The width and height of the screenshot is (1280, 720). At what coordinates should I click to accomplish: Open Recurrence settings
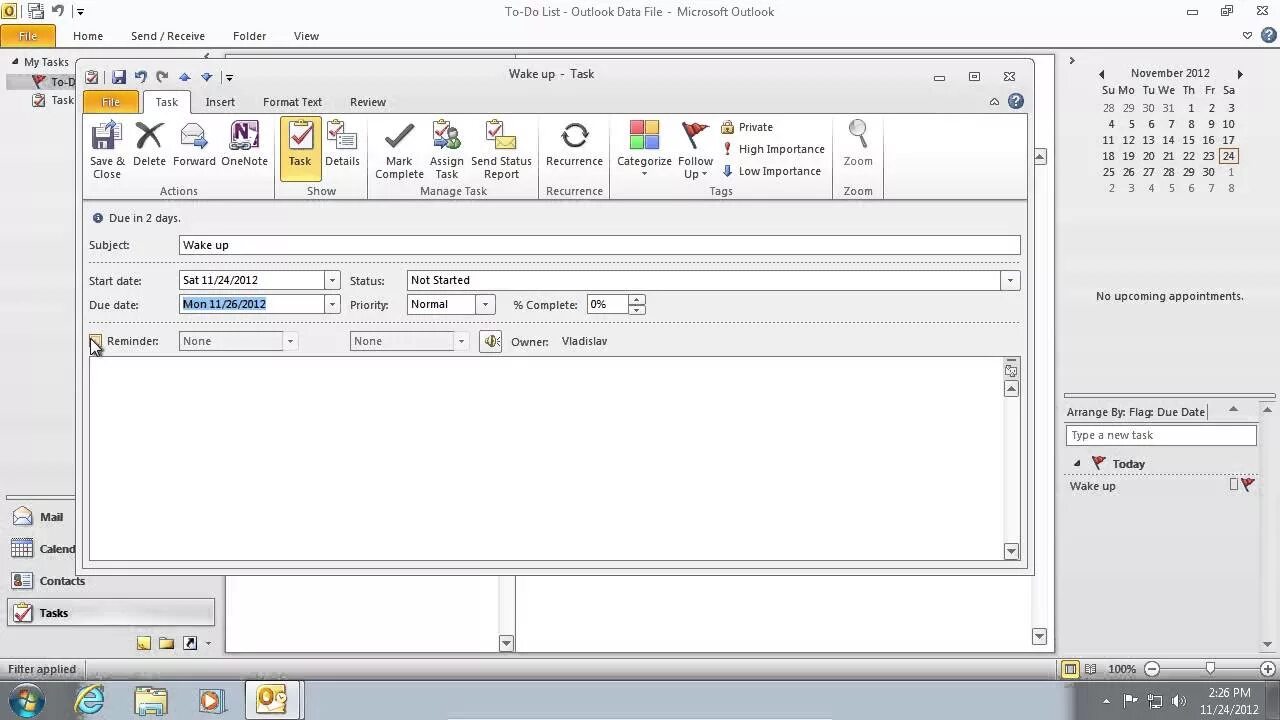pyautogui.click(x=574, y=144)
